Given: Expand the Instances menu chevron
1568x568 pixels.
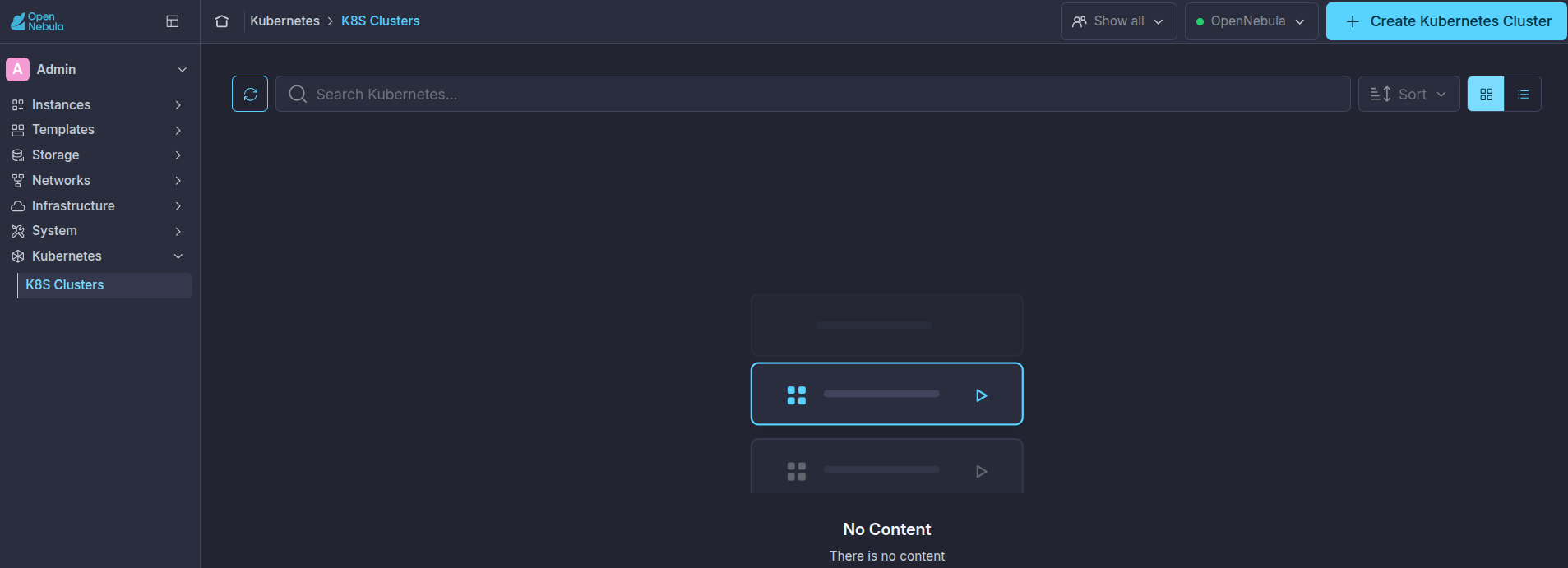Looking at the screenshot, I should 178,105.
